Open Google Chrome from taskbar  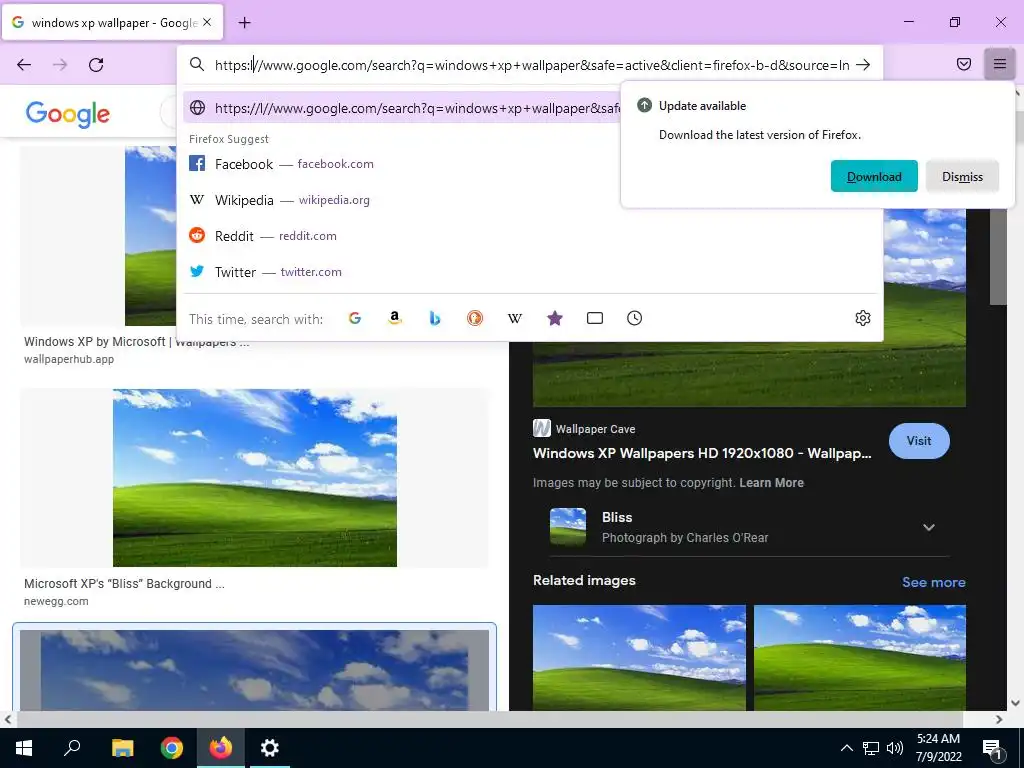pos(172,748)
